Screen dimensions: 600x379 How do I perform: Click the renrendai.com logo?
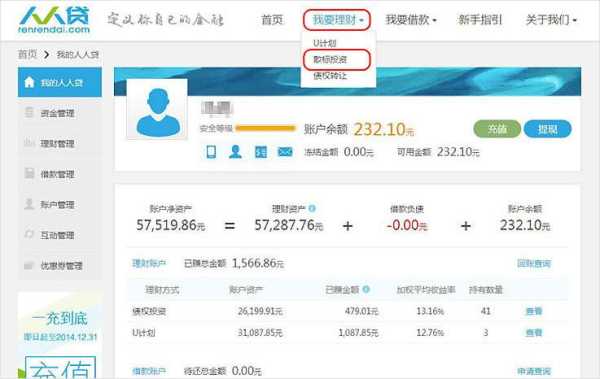[54, 19]
